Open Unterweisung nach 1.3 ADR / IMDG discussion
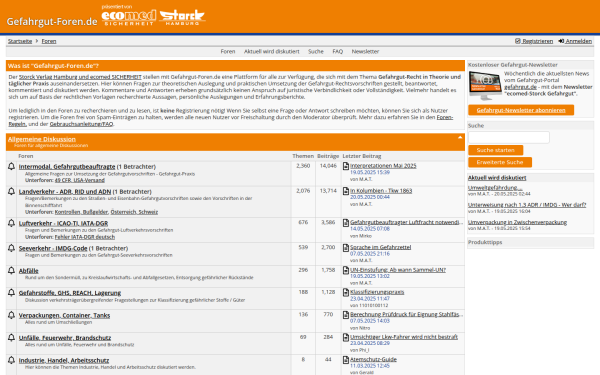The image size is (600, 375). [527, 205]
